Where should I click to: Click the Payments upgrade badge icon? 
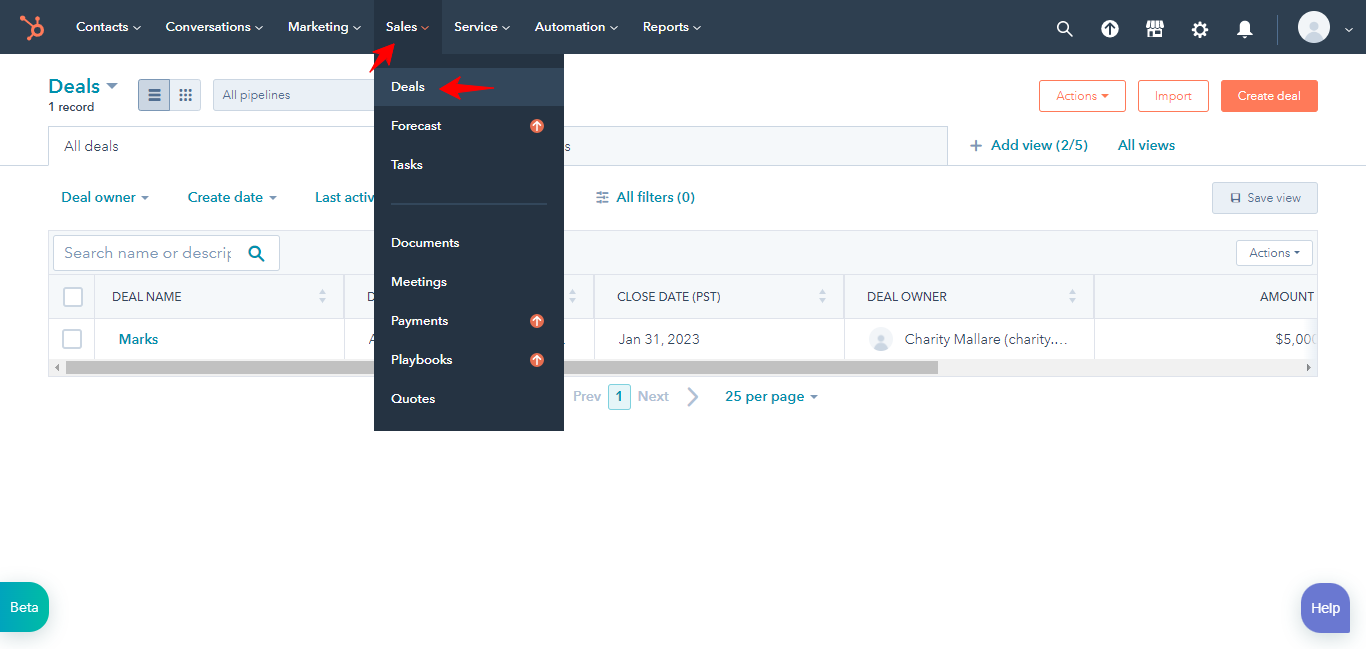537,321
